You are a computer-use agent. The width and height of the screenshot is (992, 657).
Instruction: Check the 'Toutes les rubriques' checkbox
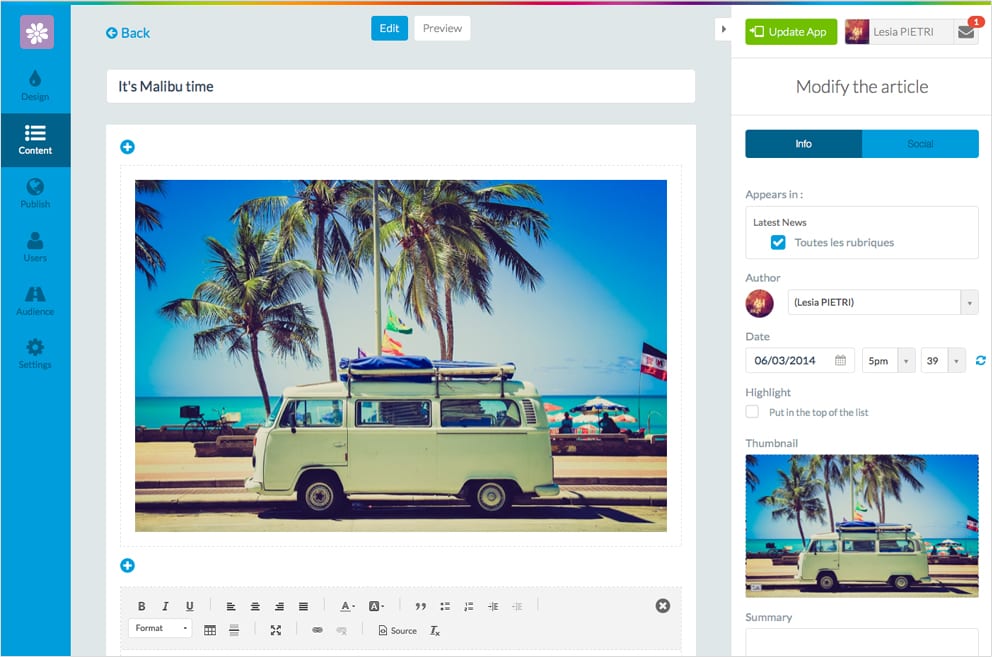[778, 242]
